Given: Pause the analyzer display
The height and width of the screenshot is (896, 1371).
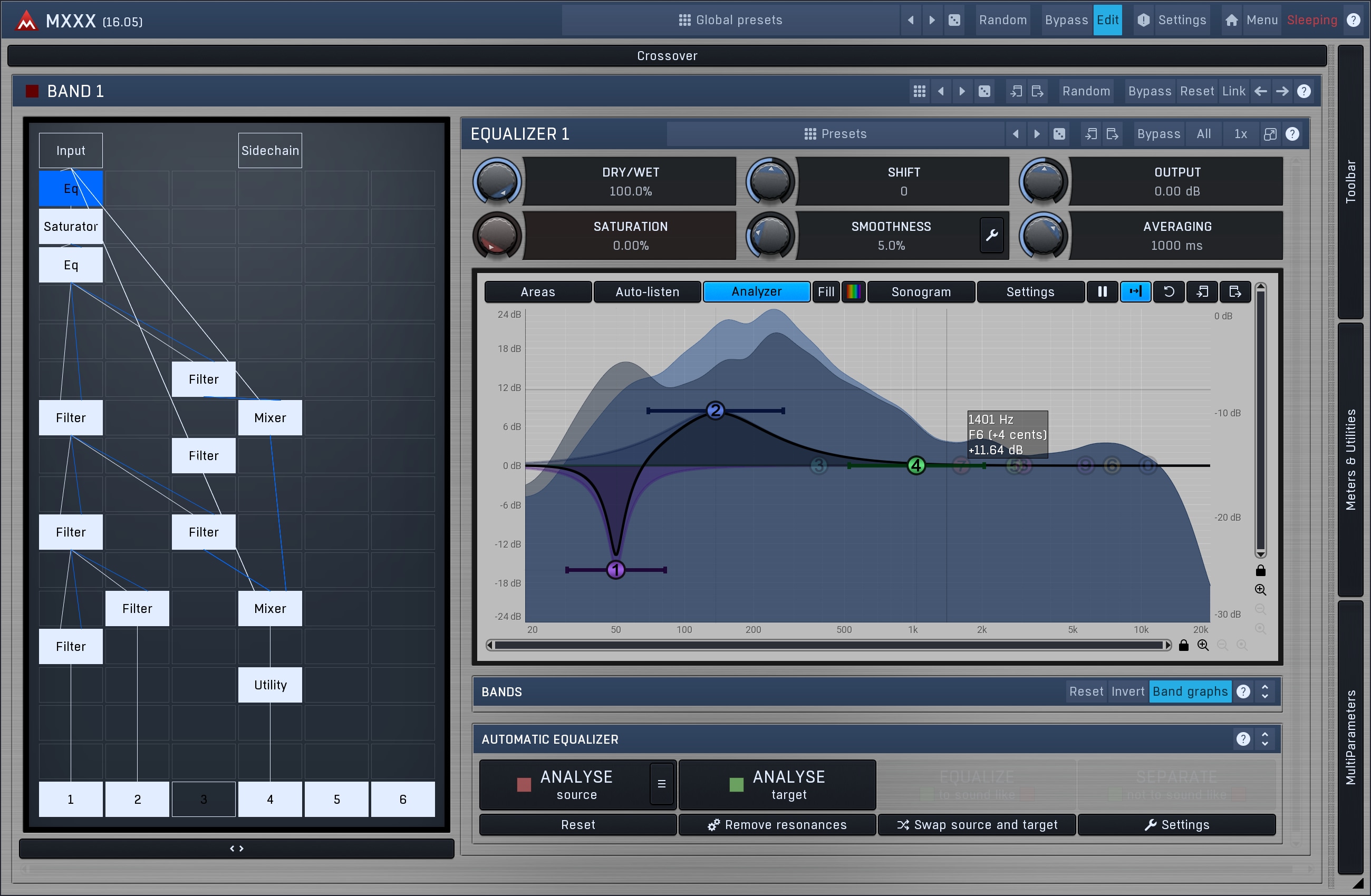Looking at the screenshot, I should [x=1102, y=291].
